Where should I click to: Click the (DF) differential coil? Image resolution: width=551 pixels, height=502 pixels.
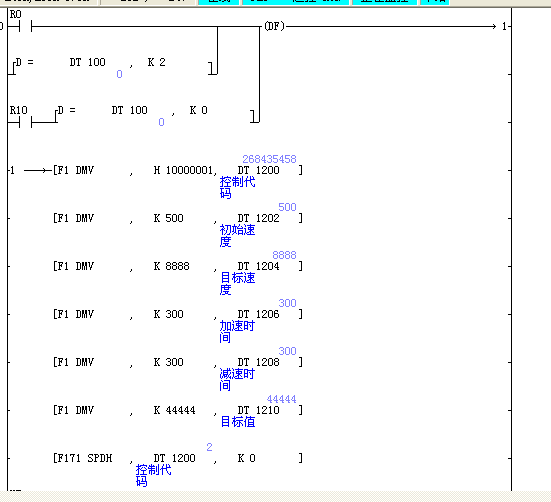(x=274, y=26)
